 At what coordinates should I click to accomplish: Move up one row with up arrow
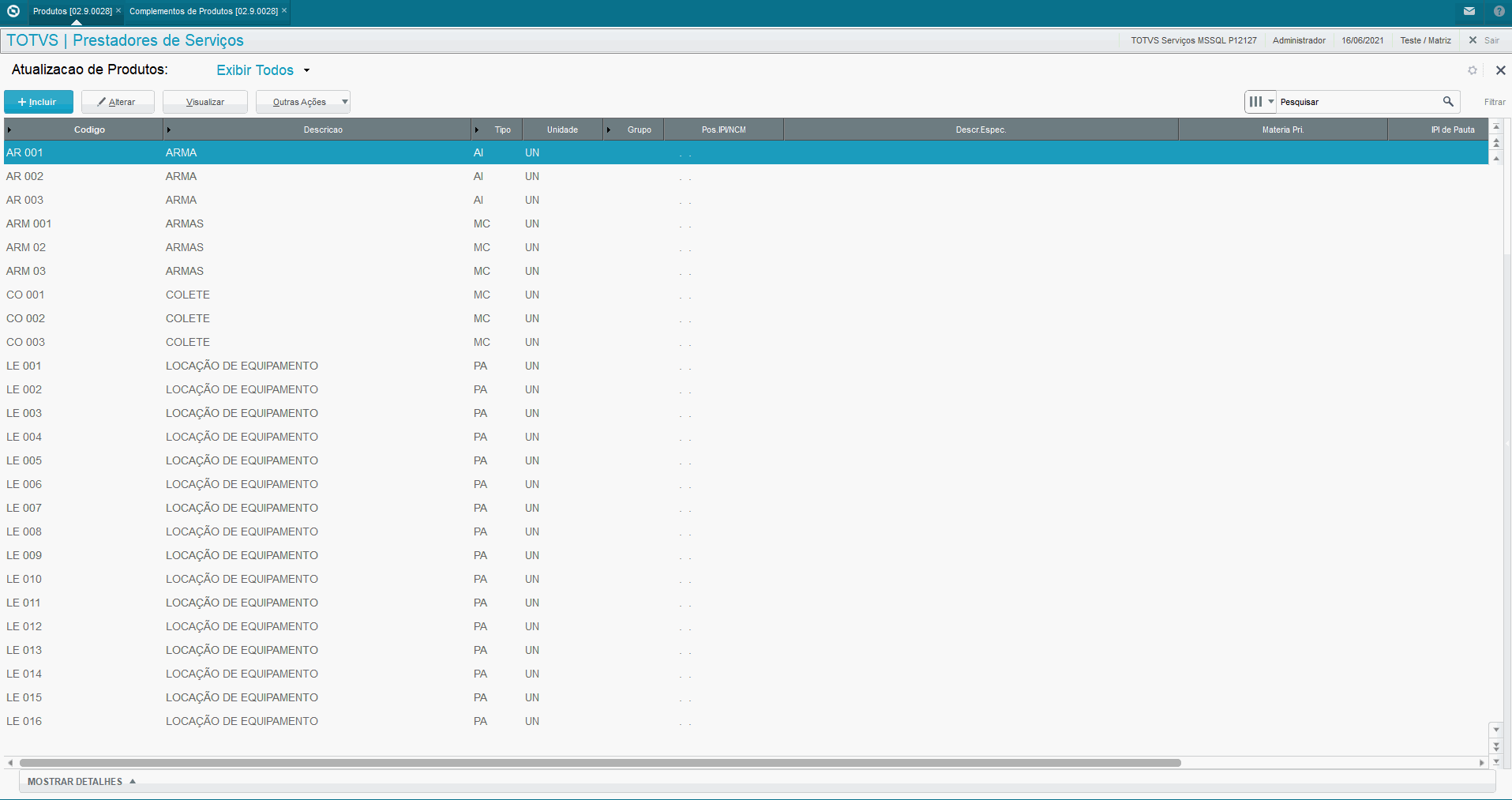[x=1496, y=159]
